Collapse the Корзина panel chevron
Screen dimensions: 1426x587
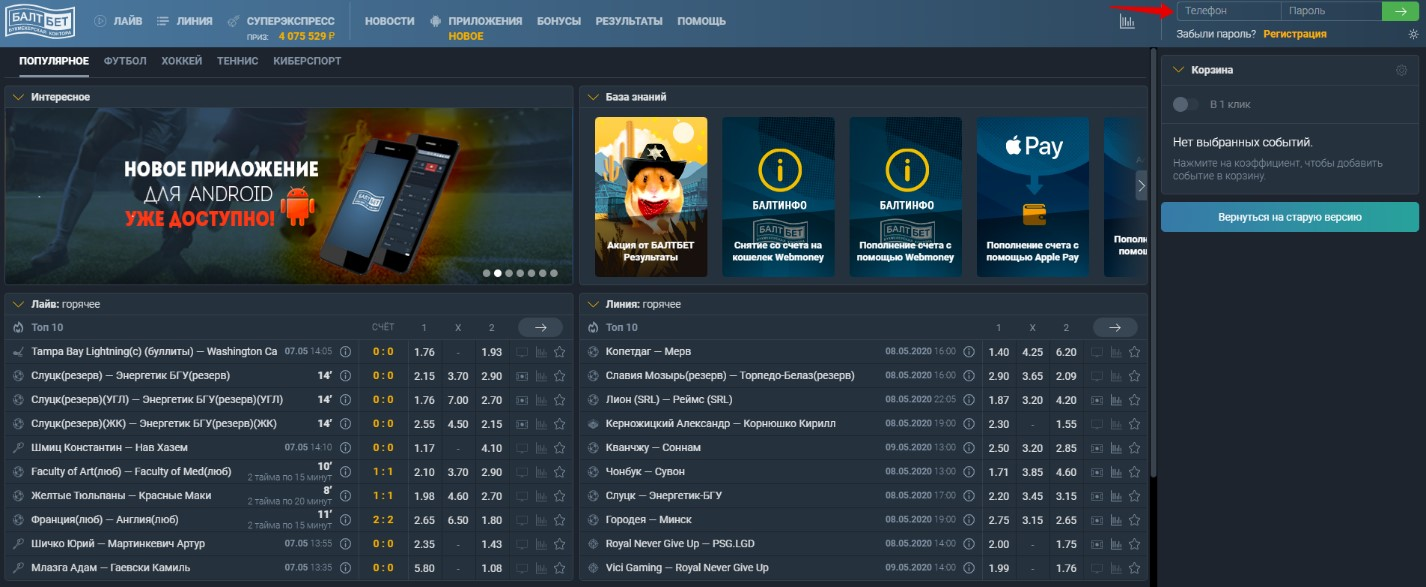1178,70
